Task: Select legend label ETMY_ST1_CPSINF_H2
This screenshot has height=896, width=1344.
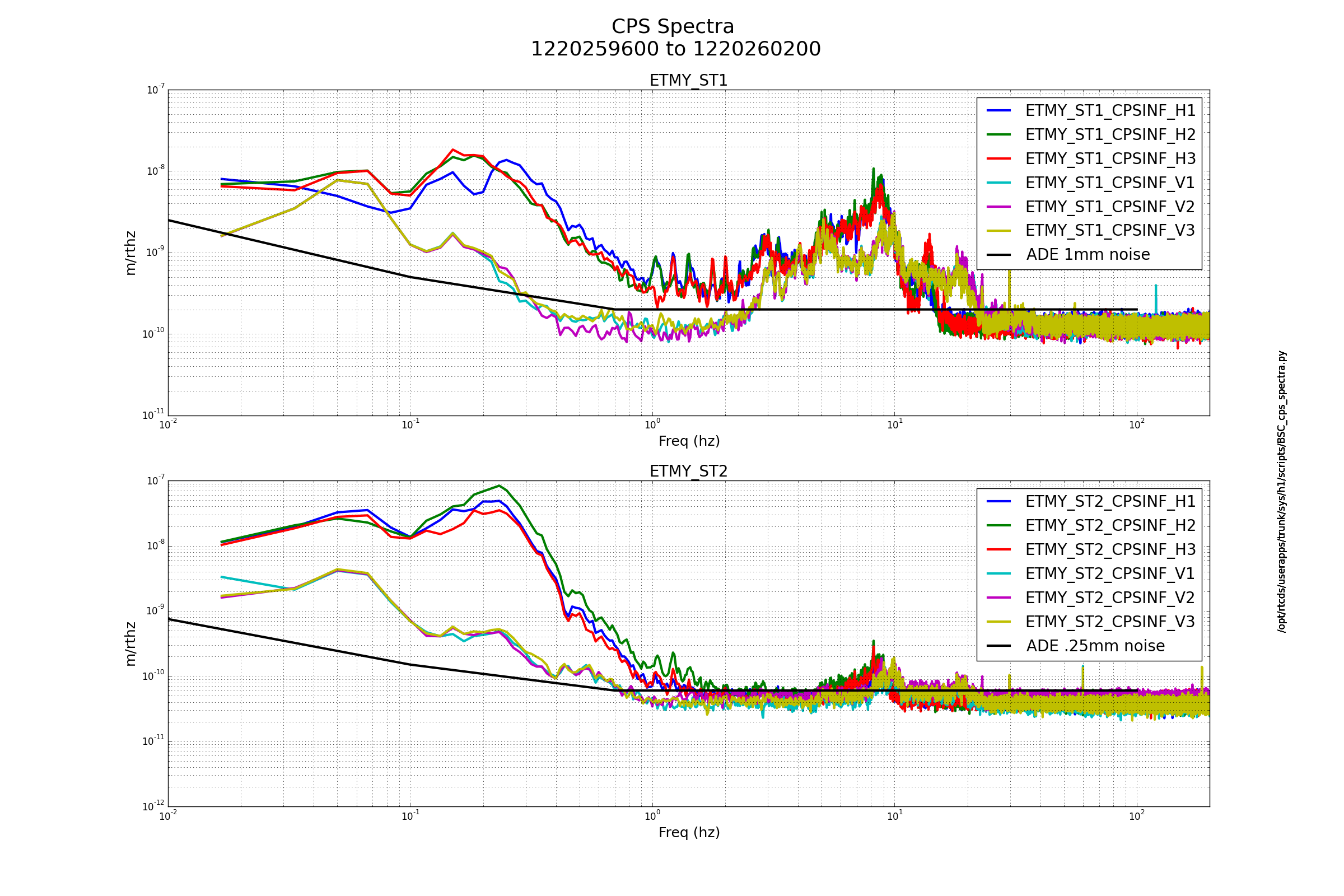Action: tap(1110, 134)
